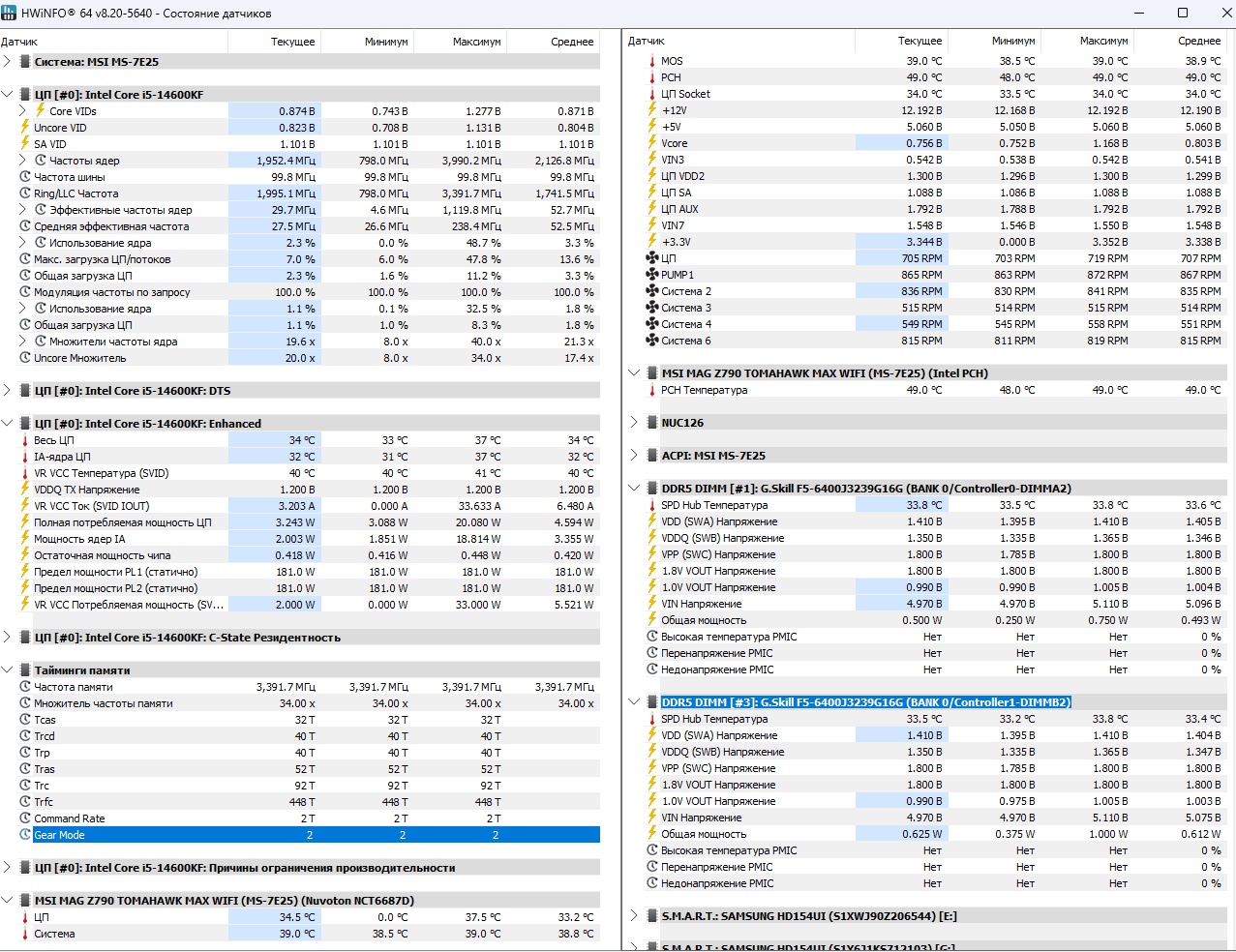Click the clock icon of Высокая температура PMIC in DIMM #3

(x=652, y=850)
